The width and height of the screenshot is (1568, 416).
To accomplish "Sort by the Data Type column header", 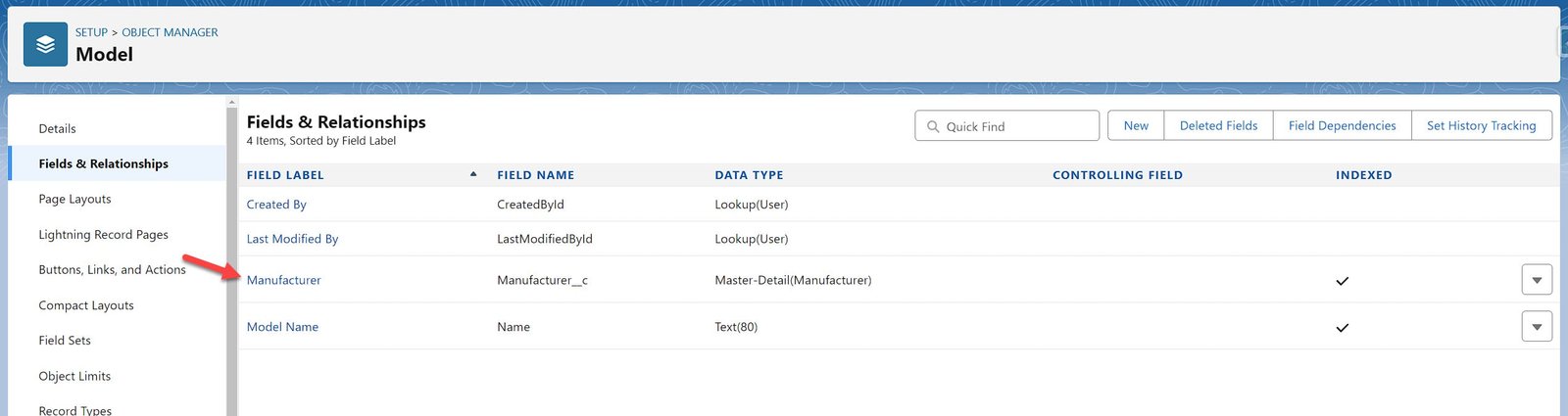I will [749, 175].
